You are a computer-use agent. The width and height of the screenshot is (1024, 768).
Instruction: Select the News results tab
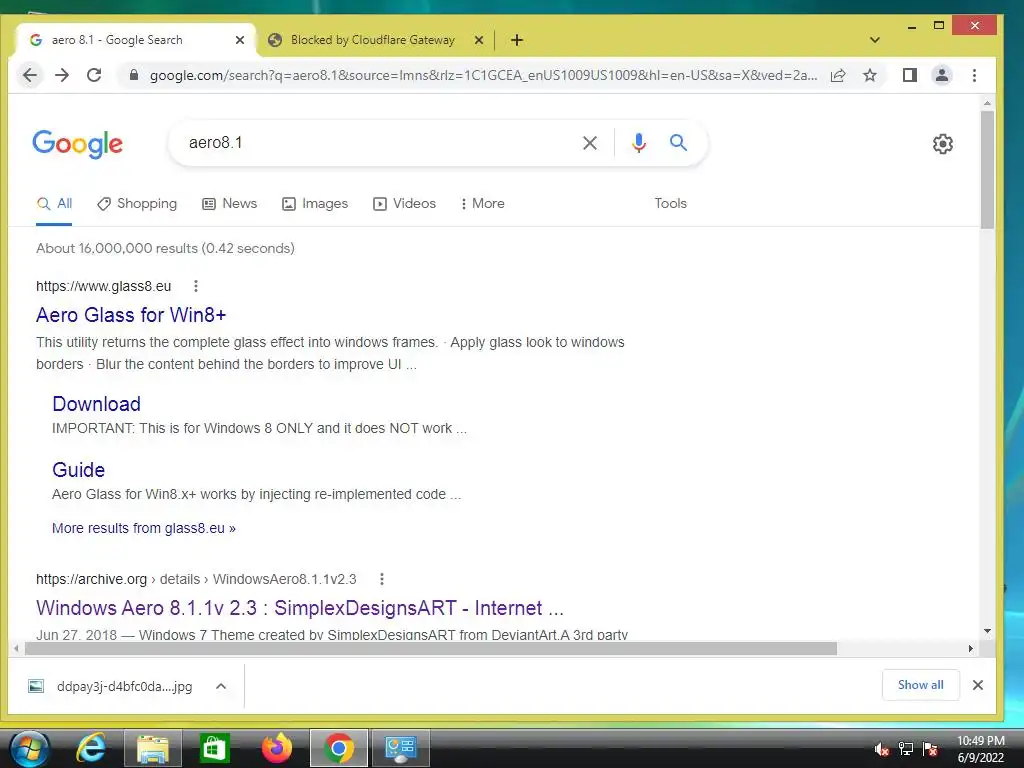point(230,204)
